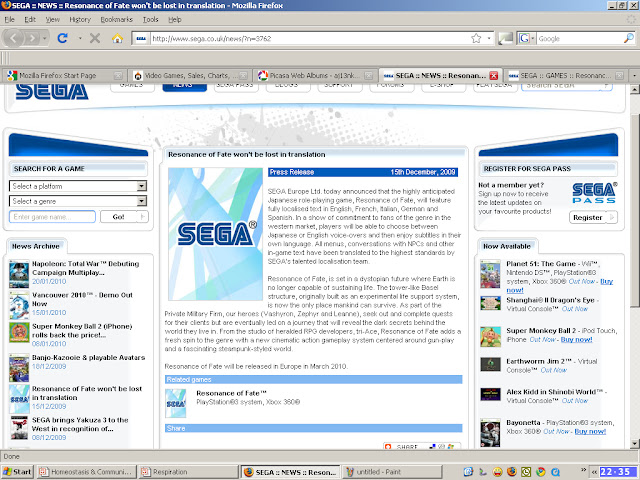640x480 pixels.
Task: Open search engine selector dropdown
Action: pos(527,38)
